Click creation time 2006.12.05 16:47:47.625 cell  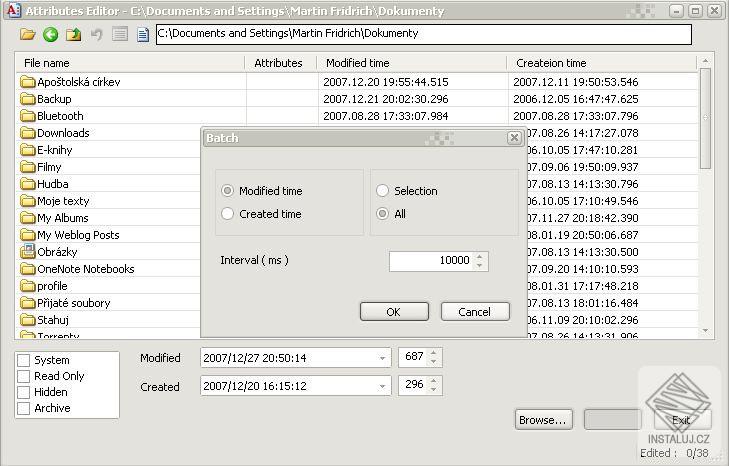(x=576, y=99)
